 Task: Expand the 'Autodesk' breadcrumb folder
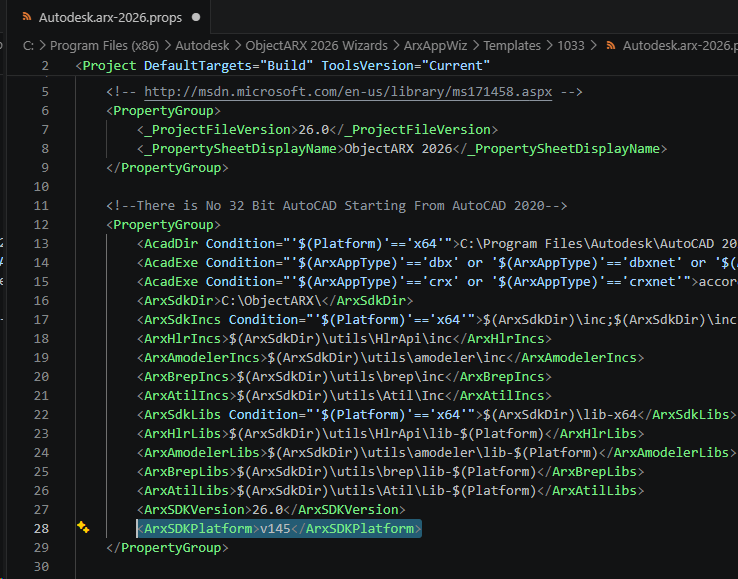pos(203,45)
